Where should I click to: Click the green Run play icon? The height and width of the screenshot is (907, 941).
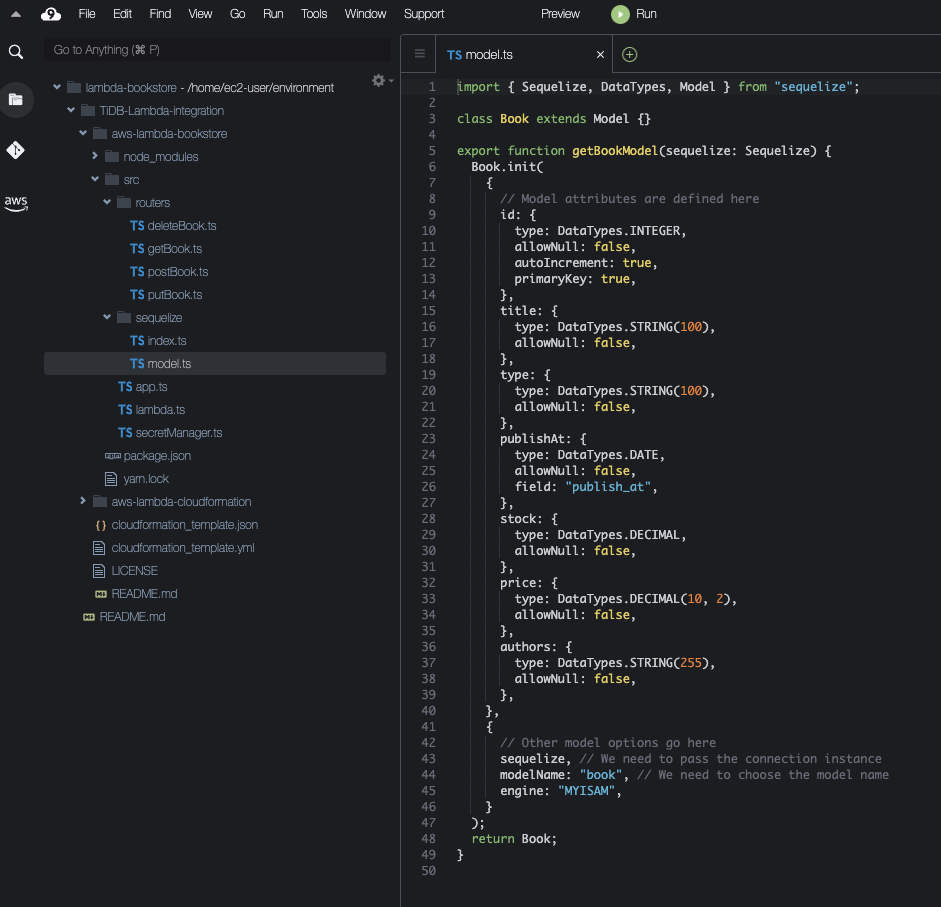pos(620,14)
